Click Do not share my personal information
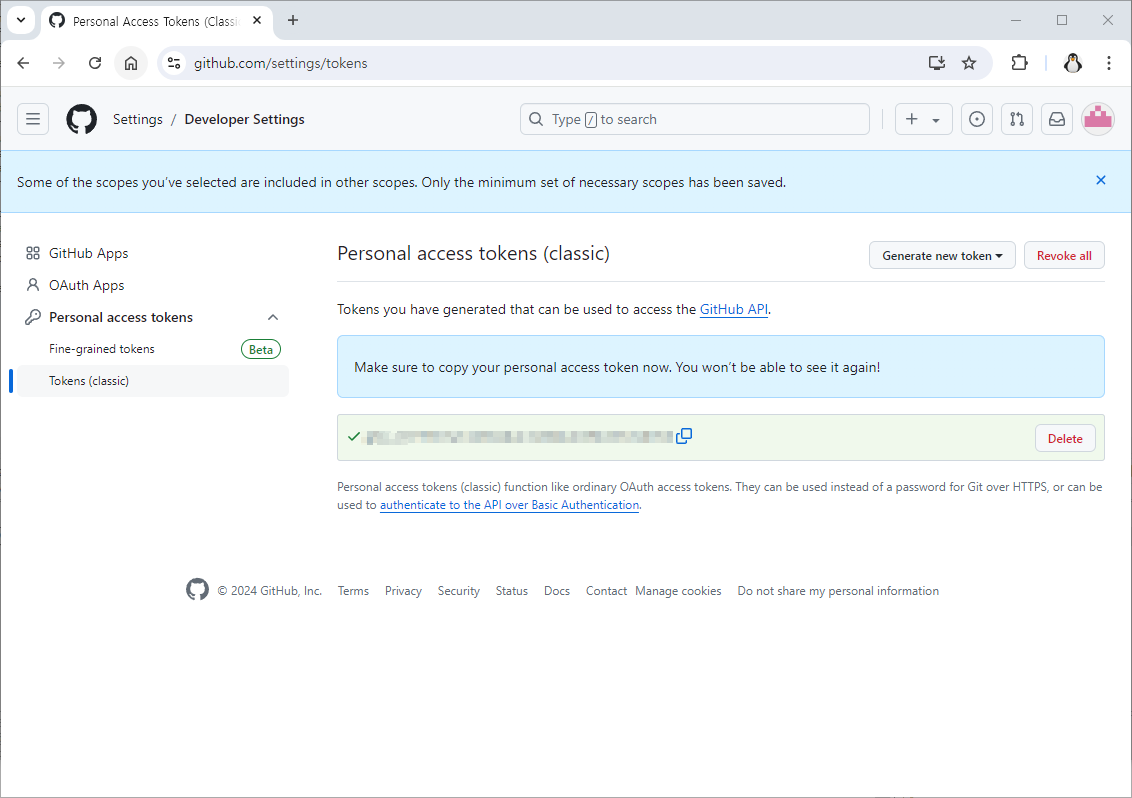The image size is (1132, 798). [x=838, y=591]
